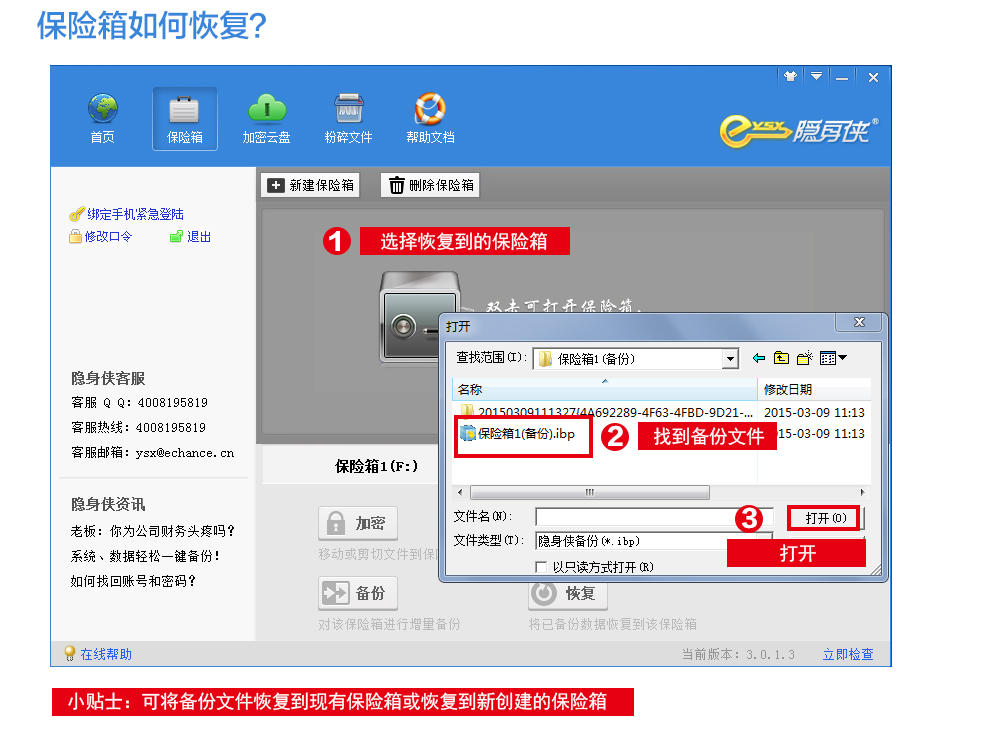Screen dimensions: 990x730
Task: Click the arrow icon on 备份 button
Action: (x=335, y=593)
